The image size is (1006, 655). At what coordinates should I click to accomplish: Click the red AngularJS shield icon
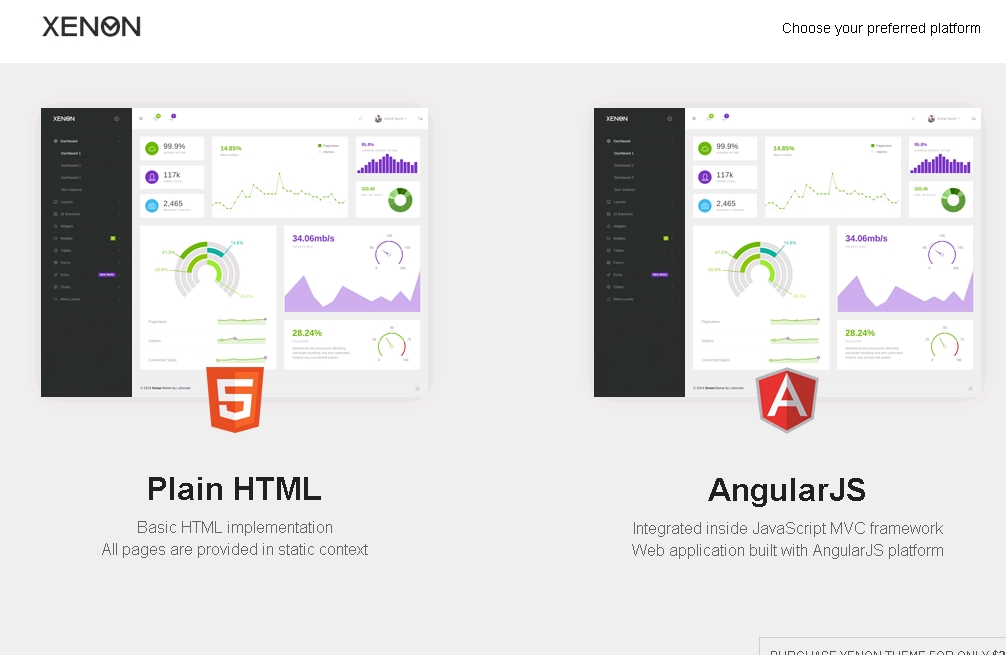click(787, 400)
